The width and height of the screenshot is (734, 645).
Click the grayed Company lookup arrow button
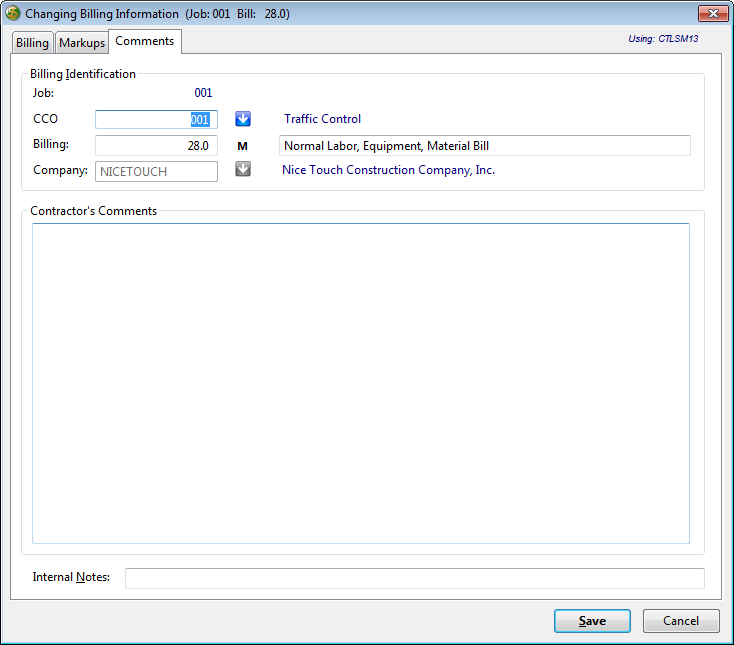(x=242, y=169)
